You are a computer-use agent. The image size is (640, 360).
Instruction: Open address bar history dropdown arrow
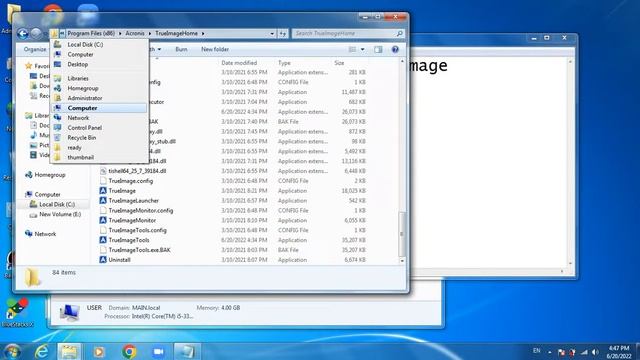pyautogui.click(x=272, y=33)
